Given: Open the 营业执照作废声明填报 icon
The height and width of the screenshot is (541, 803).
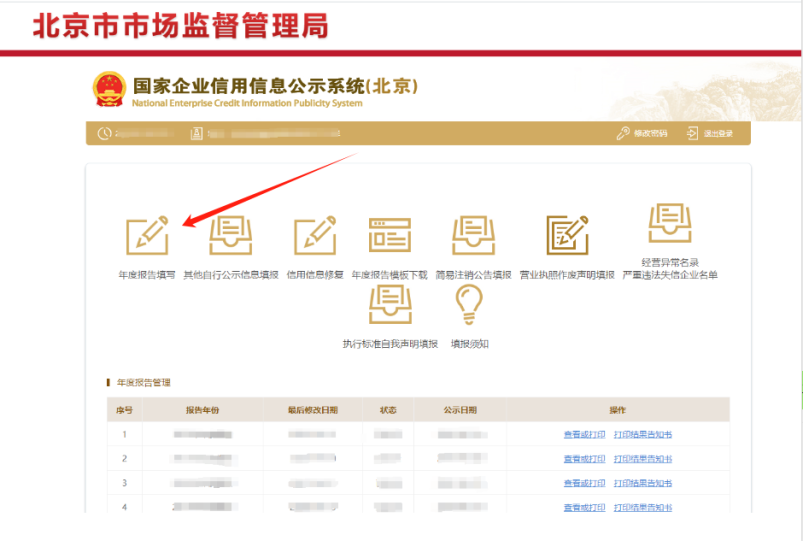Looking at the screenshot, I should tap(567, 235).
